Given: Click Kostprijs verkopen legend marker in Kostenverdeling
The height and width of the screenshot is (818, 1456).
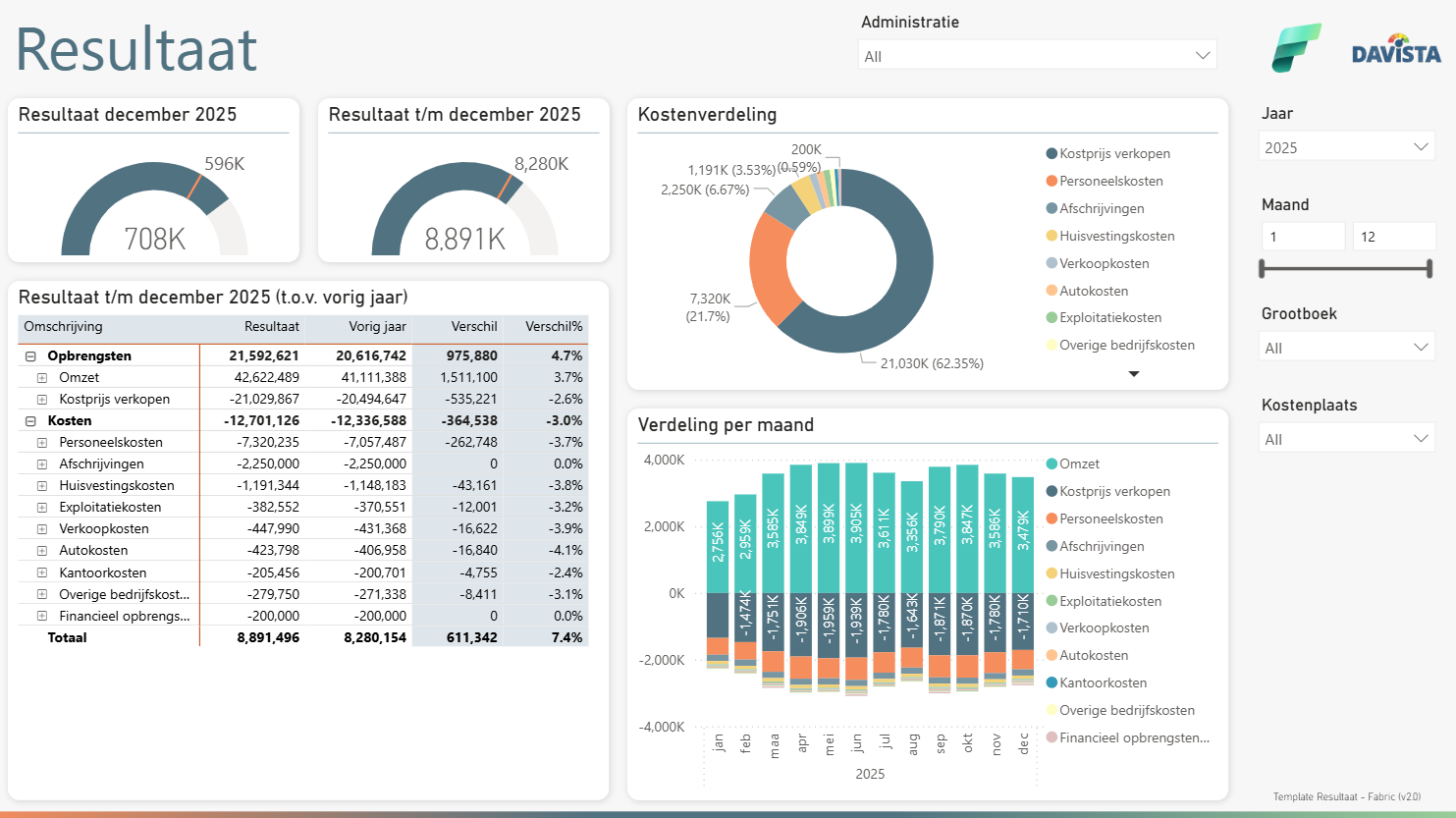Looking at the screenshot, I should tap(1052, 154).
